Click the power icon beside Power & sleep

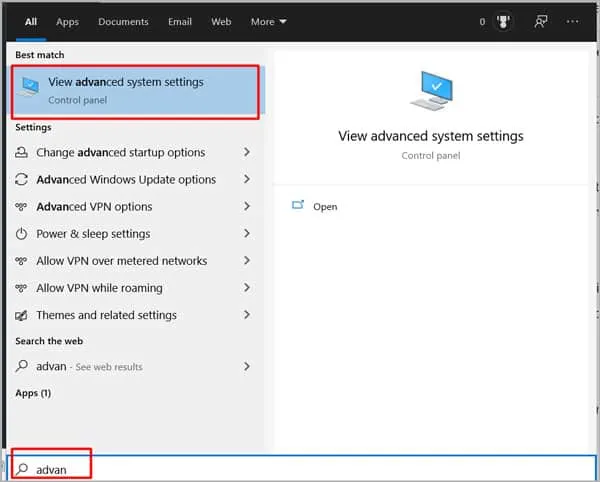21,234
